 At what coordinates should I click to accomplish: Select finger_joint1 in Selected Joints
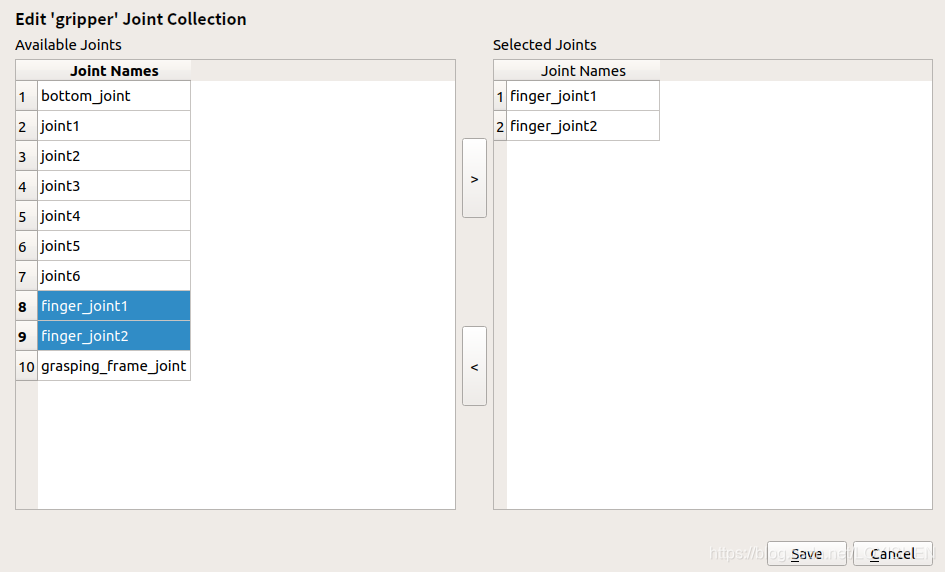582,96
